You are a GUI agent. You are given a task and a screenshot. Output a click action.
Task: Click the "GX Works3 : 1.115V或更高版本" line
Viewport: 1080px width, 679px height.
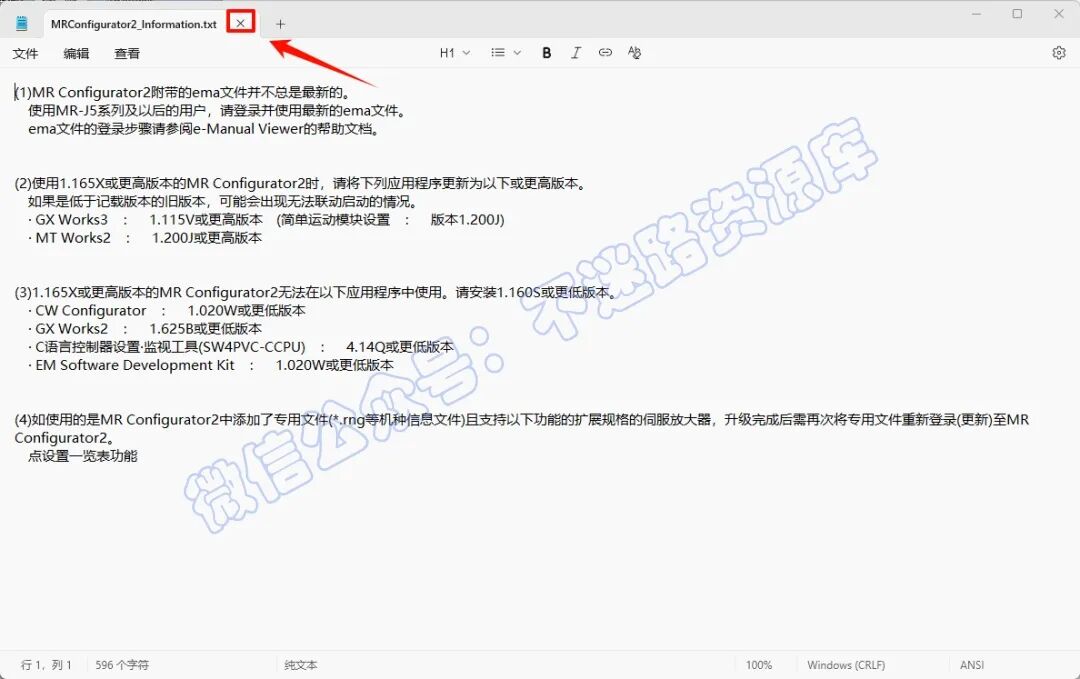click(266, 220)
